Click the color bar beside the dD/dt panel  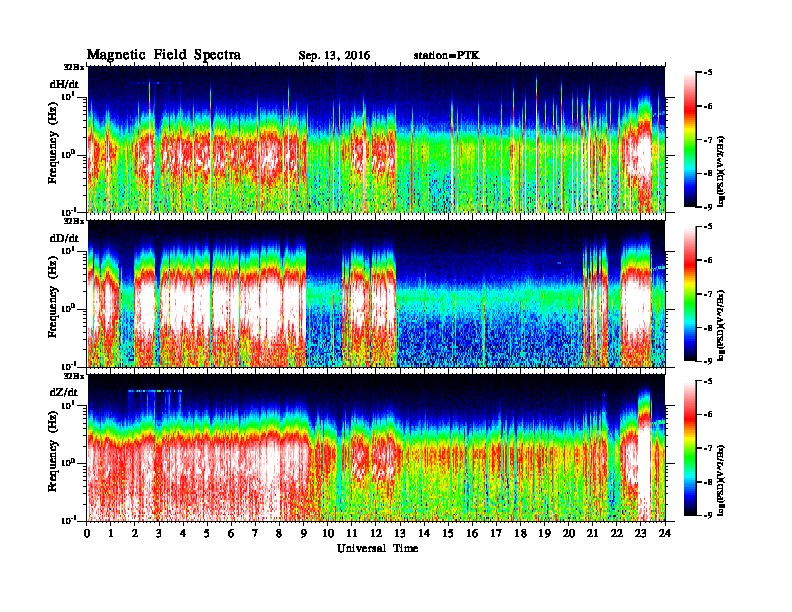click(689, 294)
